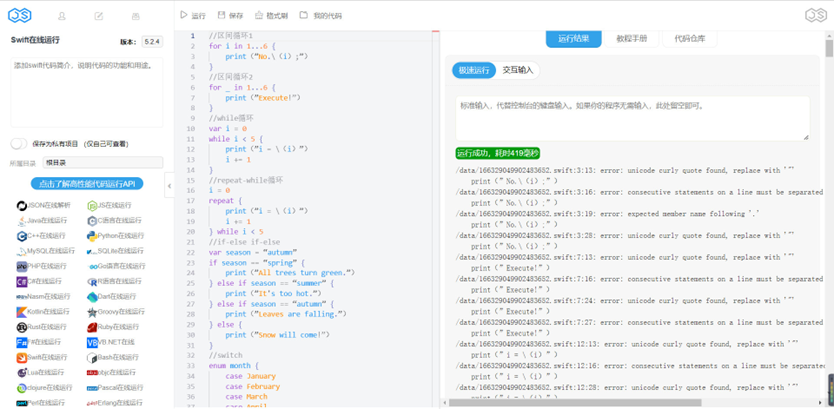Click the standard input text area

coord(632,119)
